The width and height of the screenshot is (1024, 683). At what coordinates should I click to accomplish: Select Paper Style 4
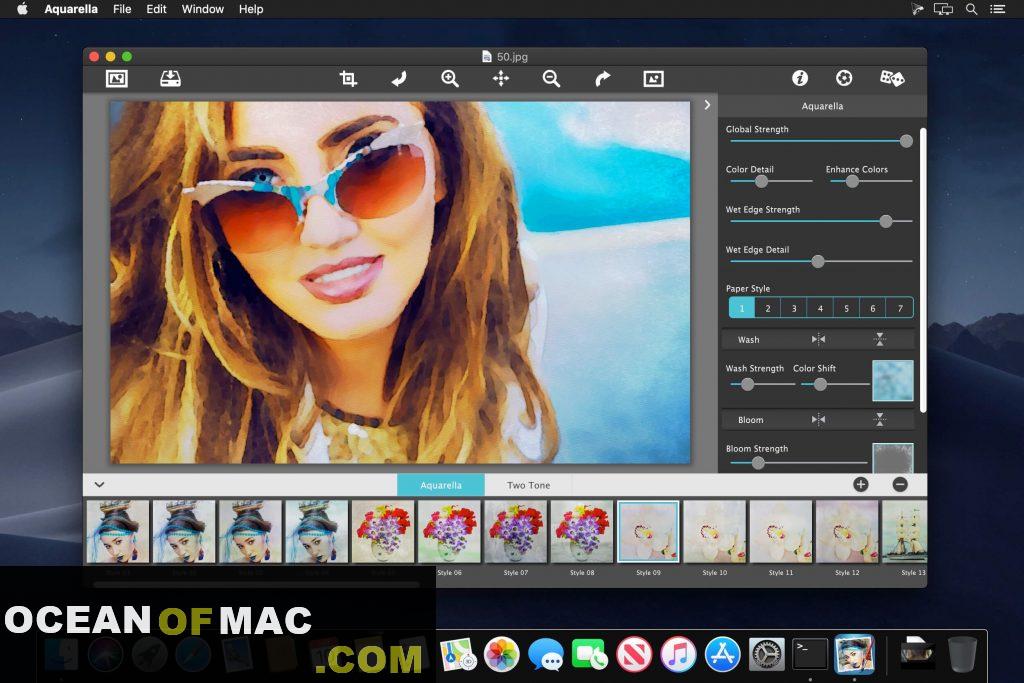820,308
